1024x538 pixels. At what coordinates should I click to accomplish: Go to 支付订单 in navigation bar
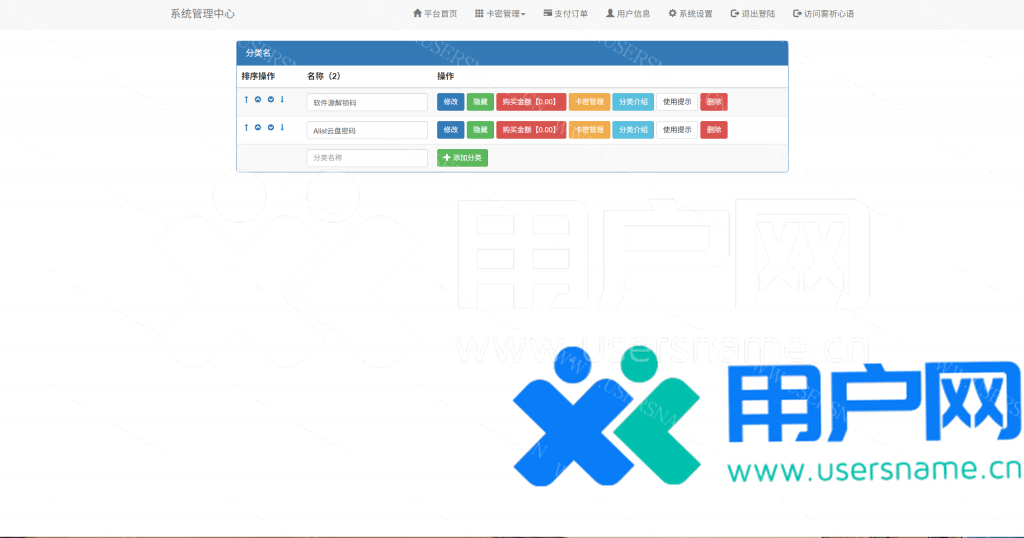point(566,14)
